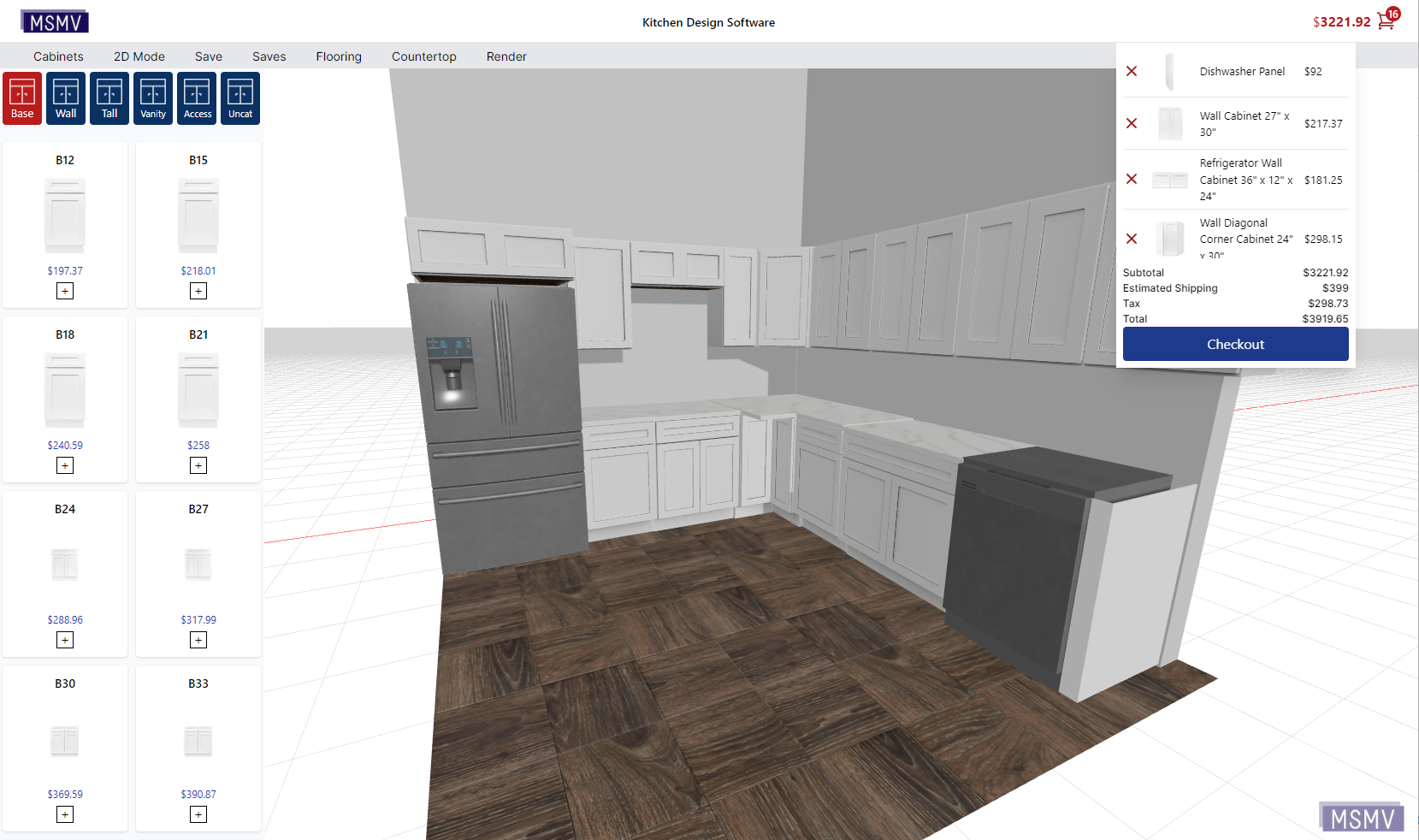Screen dimensions: 1419x840
Task: Open the Render menu
Action: point(506,56)
